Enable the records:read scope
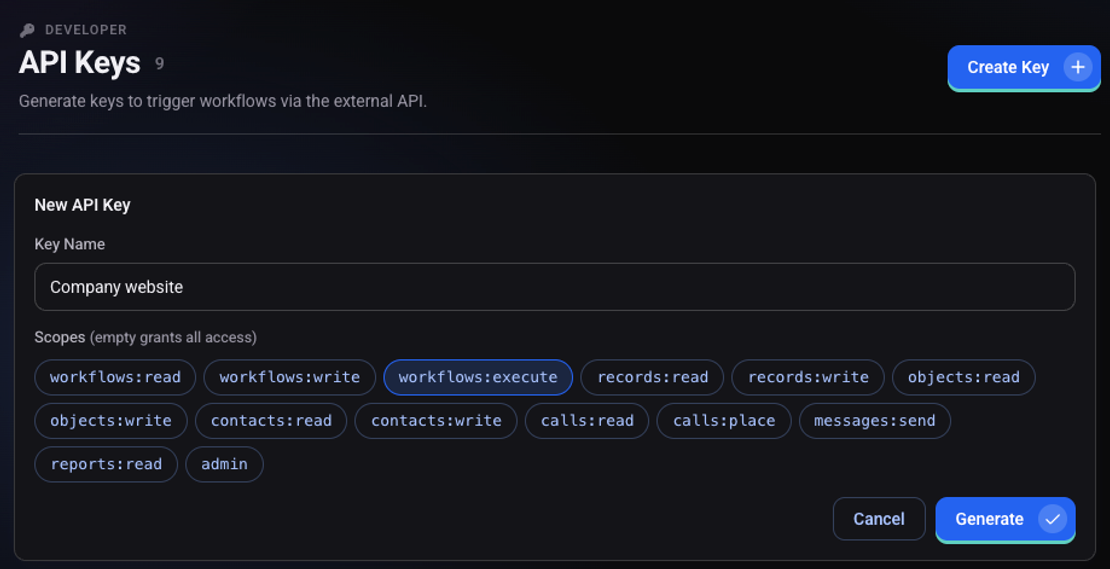 point(652,377)
